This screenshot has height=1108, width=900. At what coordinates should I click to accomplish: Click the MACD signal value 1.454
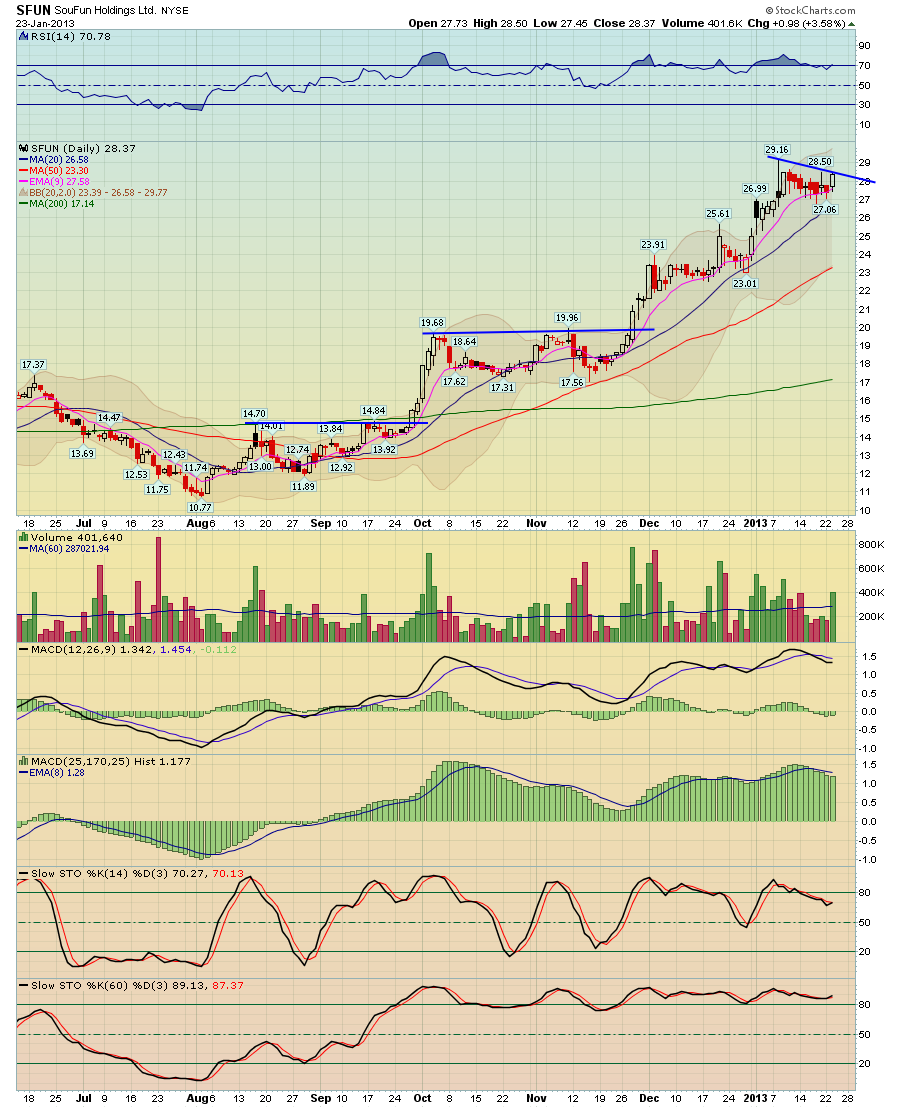coord(176,649)
